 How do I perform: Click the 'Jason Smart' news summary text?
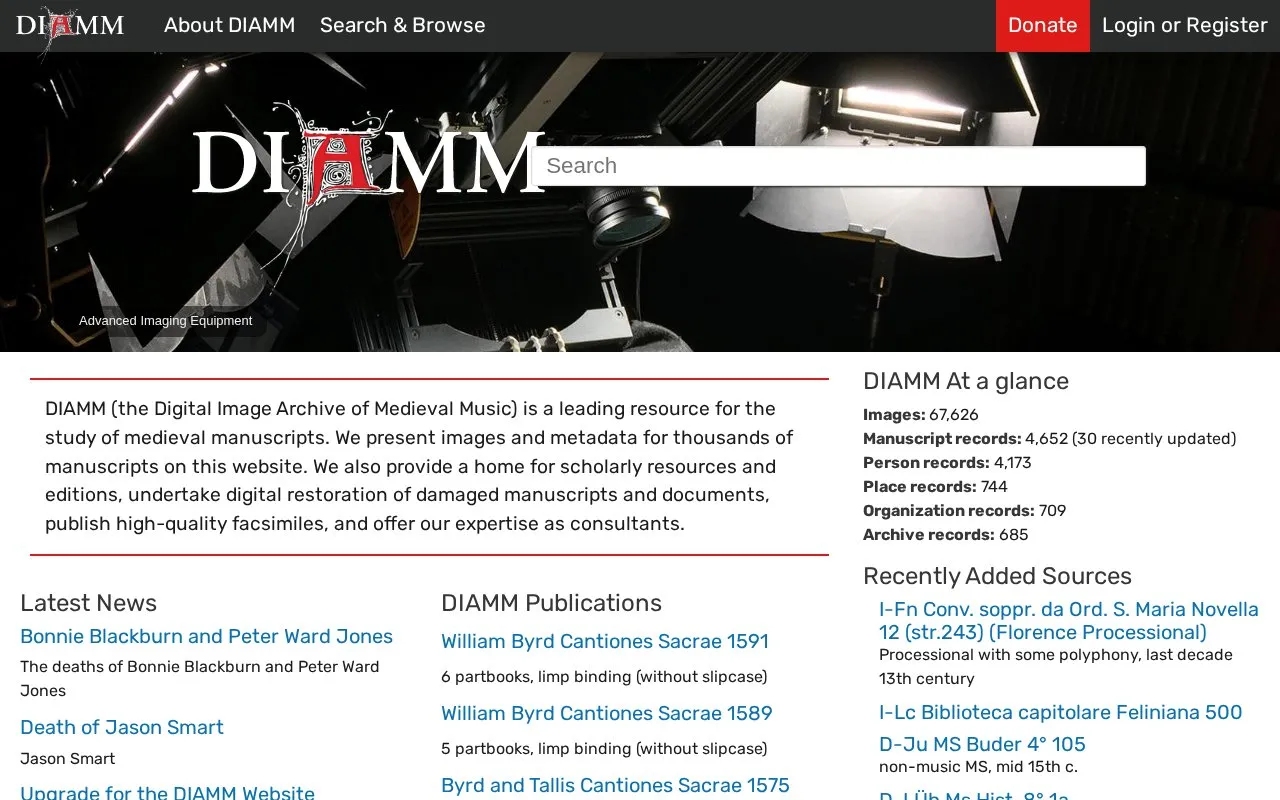[68, 759]
